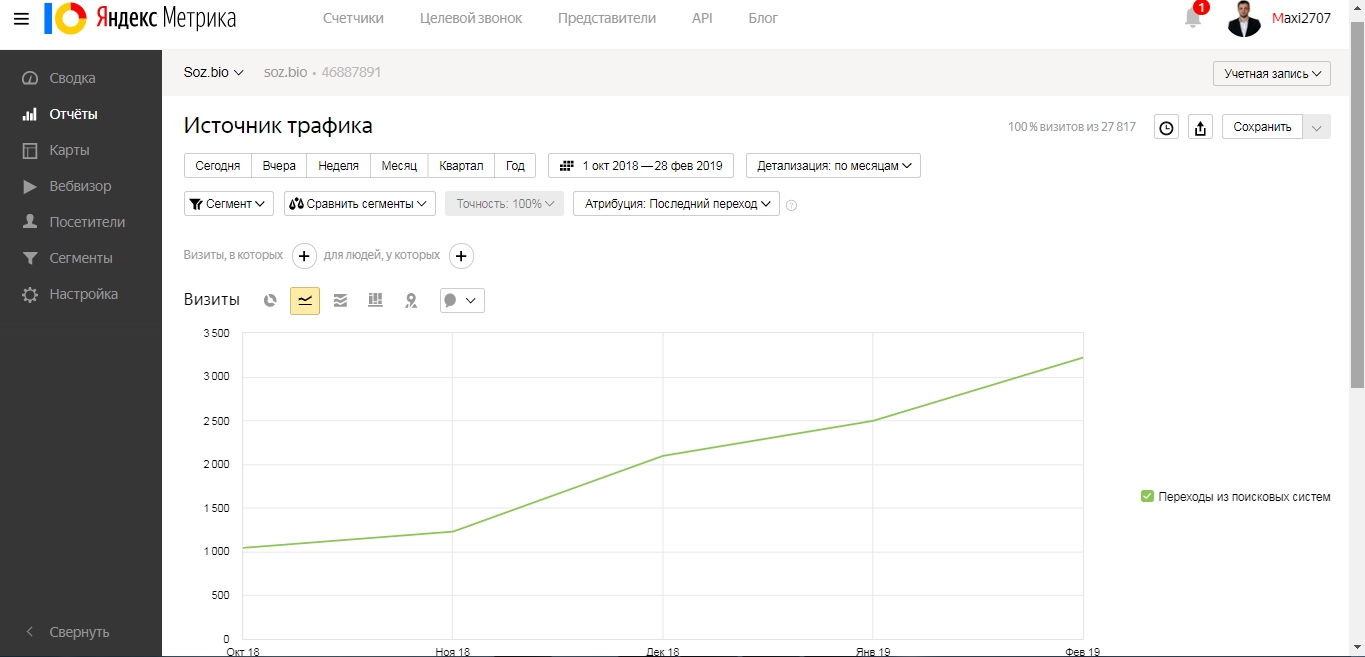Go to Целевой звонок page
Screen dimensions: 1365x657
[471, 18]
